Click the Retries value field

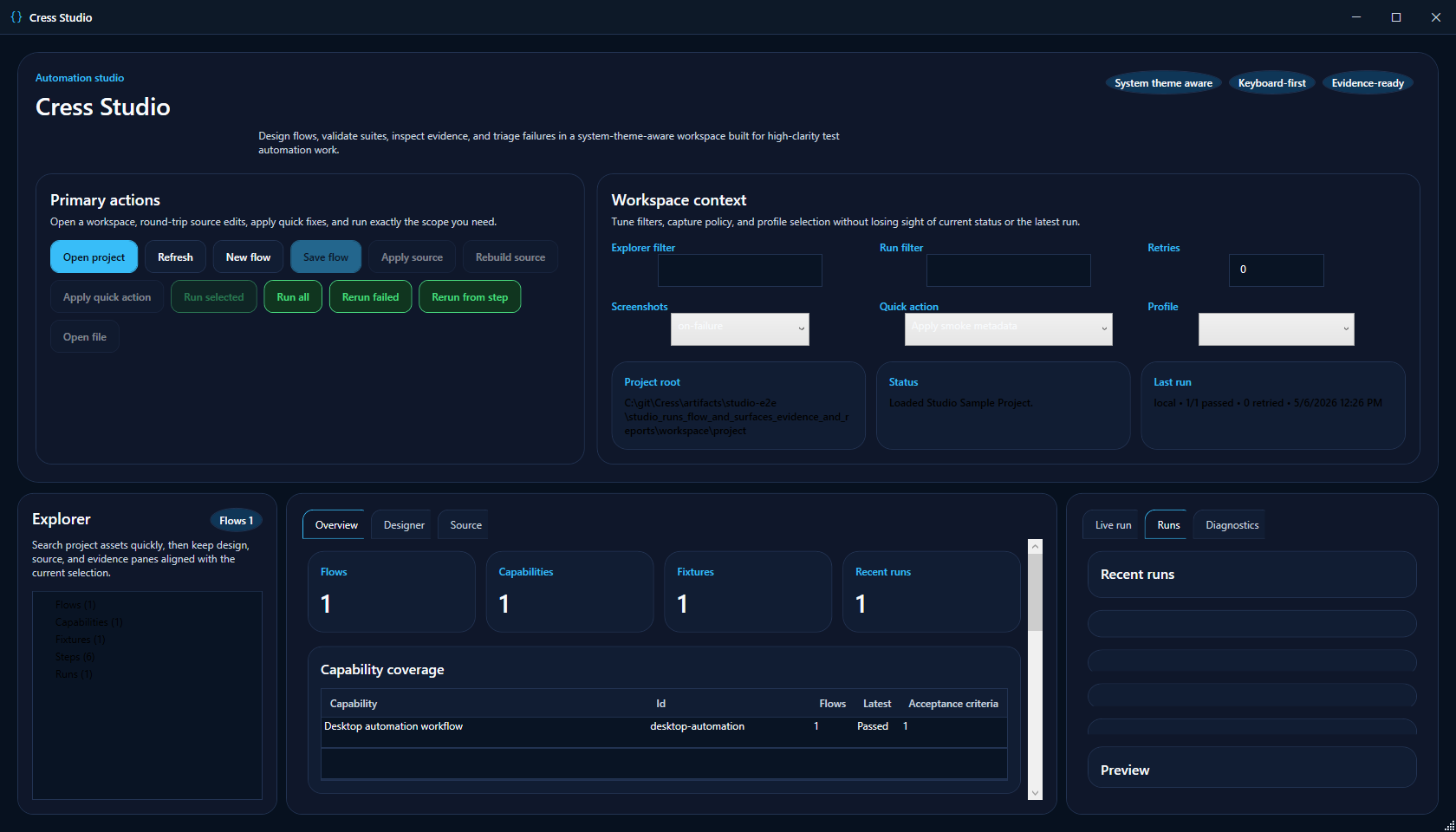pos(1277,270)
